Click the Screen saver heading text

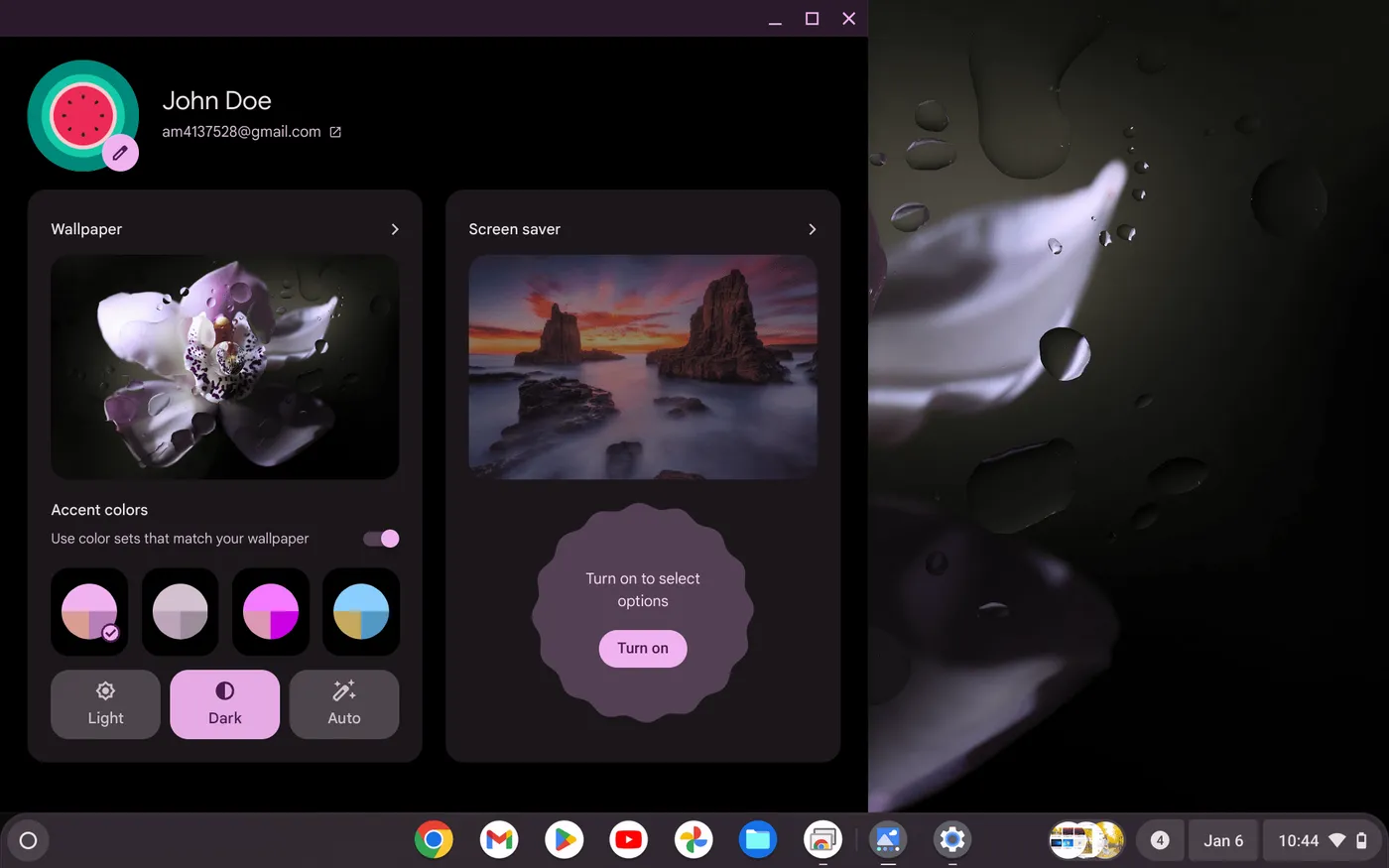[514, 229]
